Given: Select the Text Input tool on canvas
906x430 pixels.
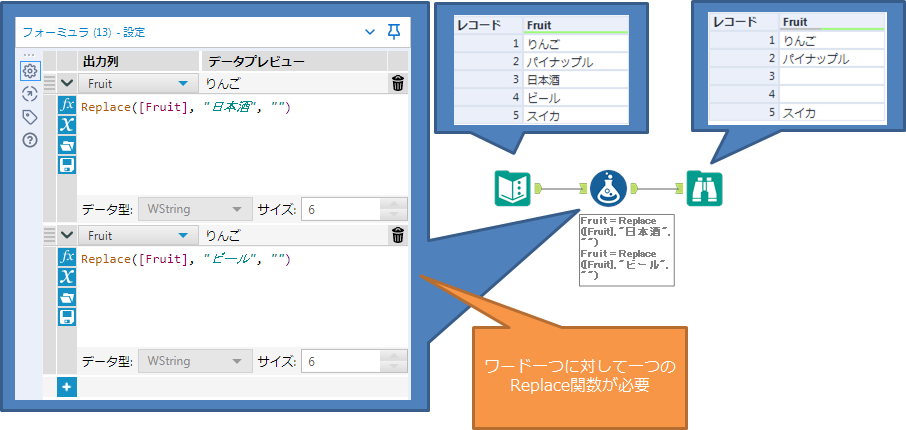Looking at the screenshot, I should point(513,188).
